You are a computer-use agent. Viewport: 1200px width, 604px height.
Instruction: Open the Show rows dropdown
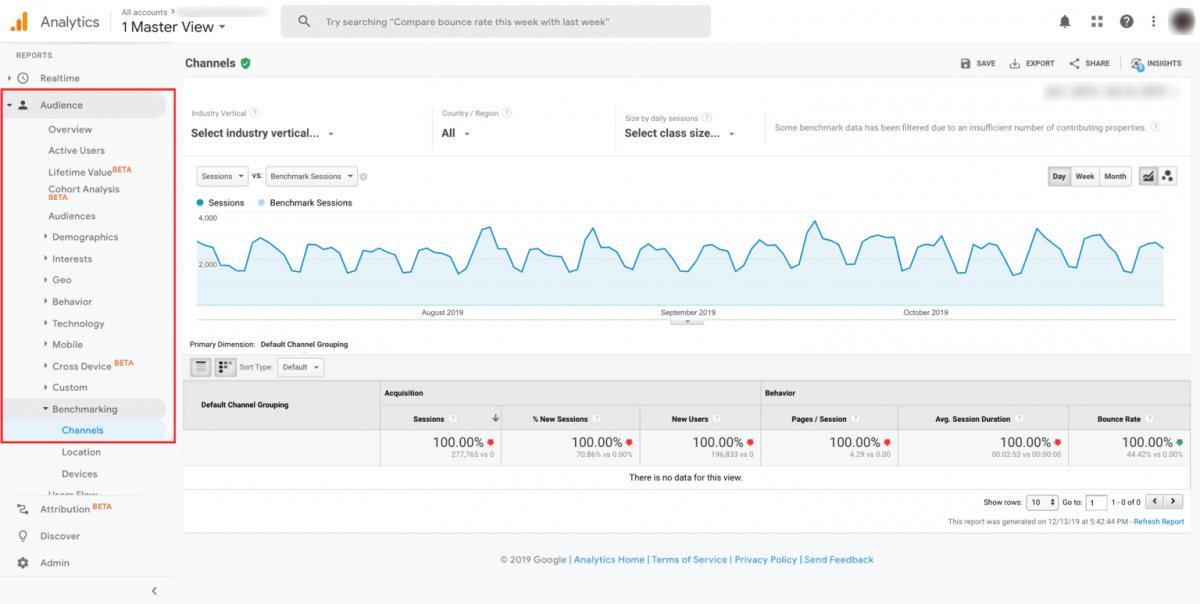(x=1042, y=502)
